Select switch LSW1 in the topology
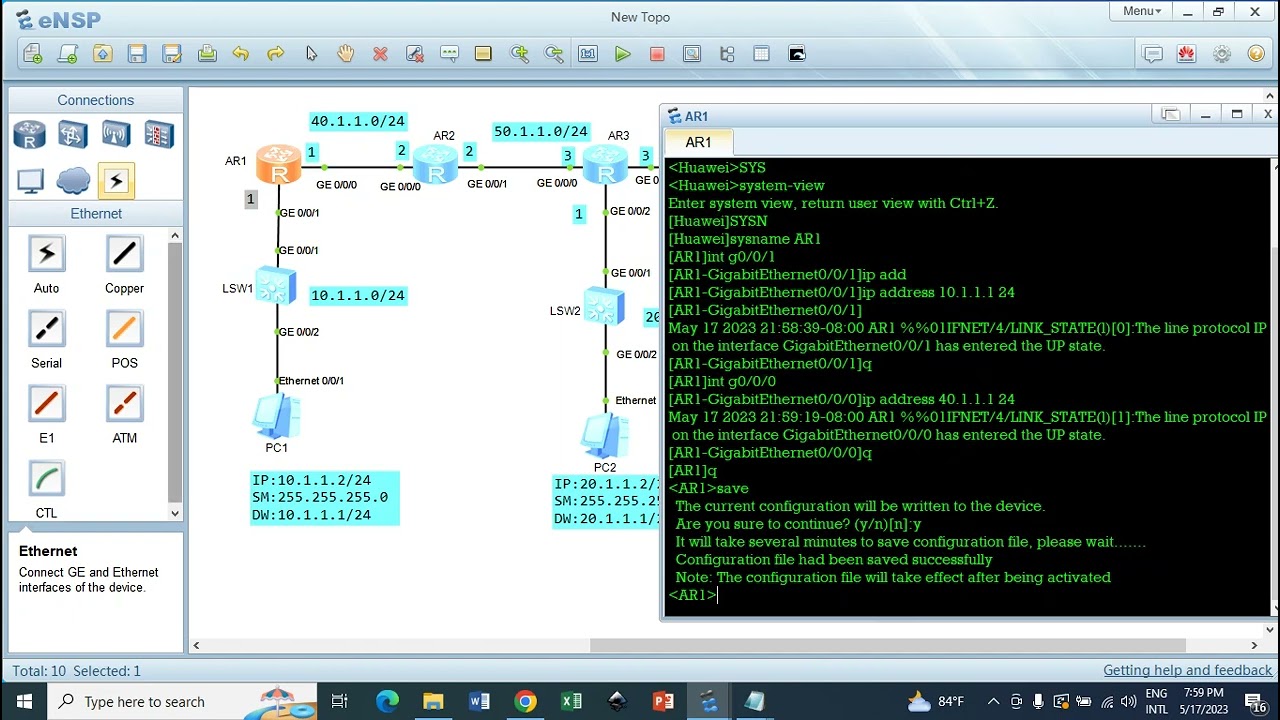Screen dimensions: 1280x720 pyautogui.click(x=275, y=286)
